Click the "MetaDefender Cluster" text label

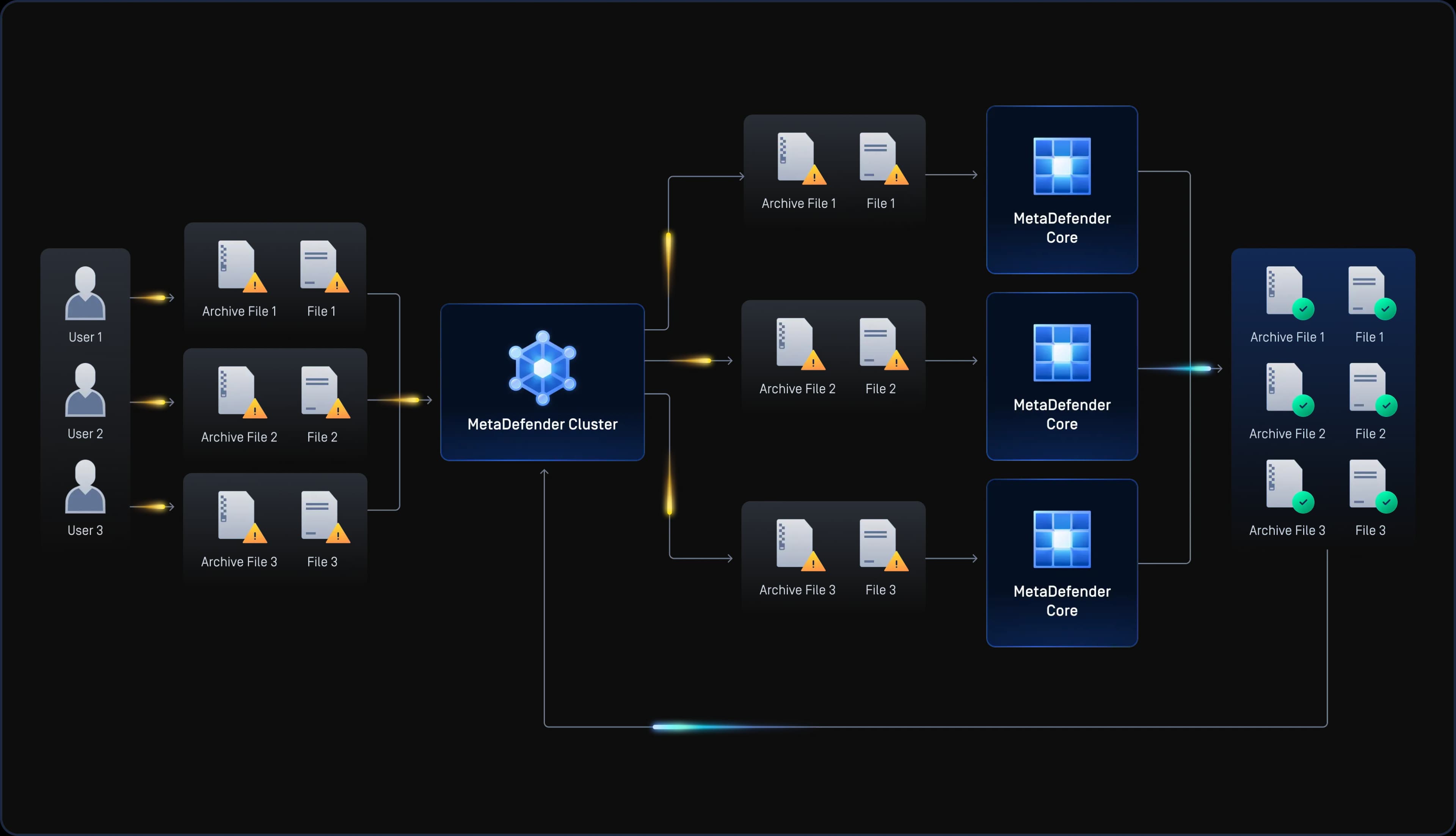coord(542,424)
